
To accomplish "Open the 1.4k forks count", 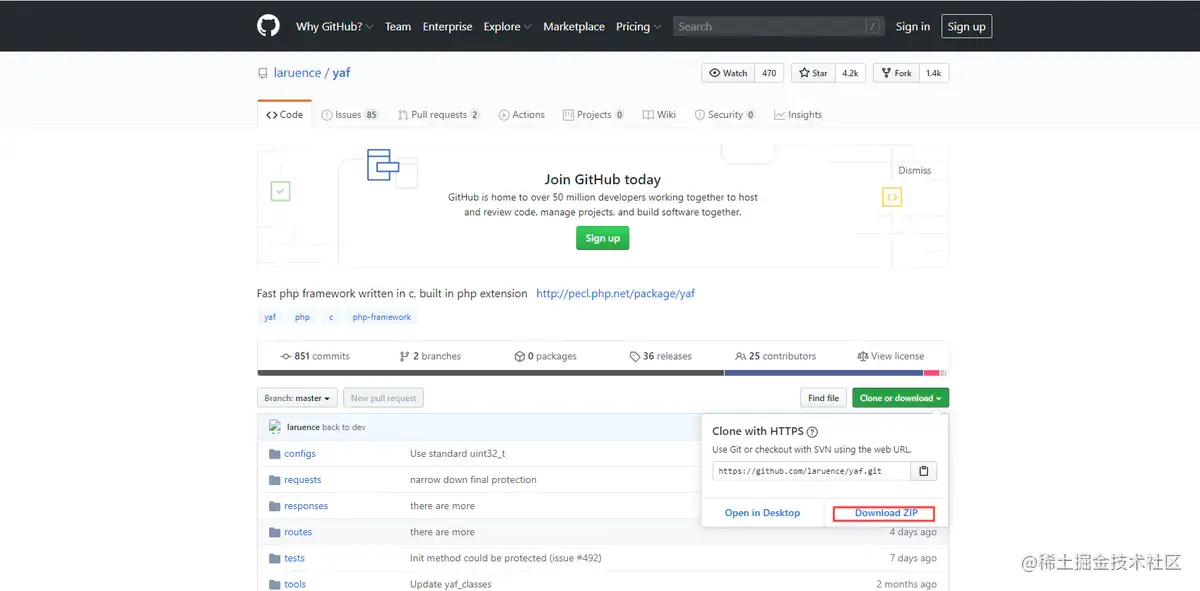I will pyautogui.click(x=933, y=73).
